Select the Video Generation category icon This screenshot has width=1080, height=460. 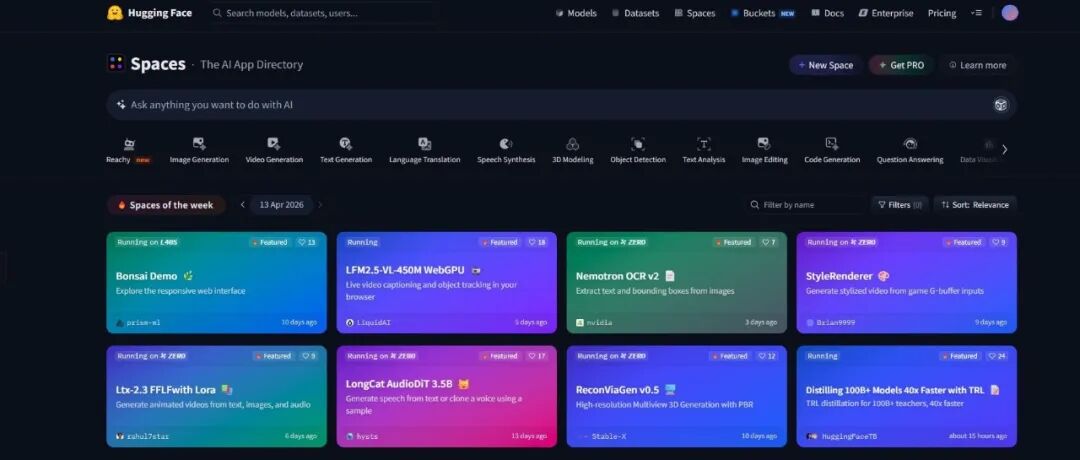(274, 143)
